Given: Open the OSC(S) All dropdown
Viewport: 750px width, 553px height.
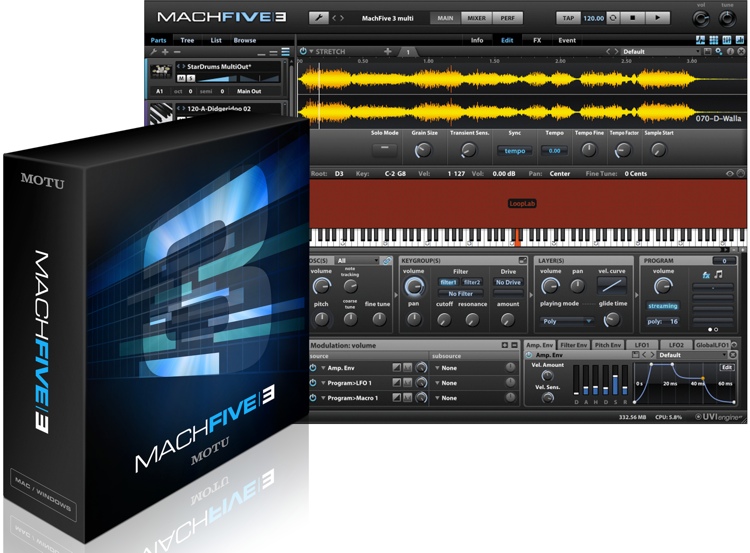Looking at the screenshot, I should (357, 261).
